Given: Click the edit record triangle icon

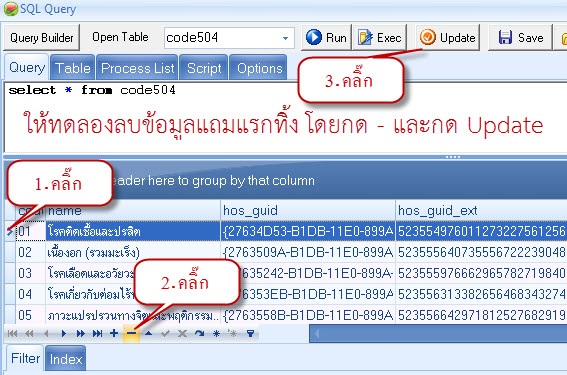Looking at the screenshot, I should click(x=148, y=333).
